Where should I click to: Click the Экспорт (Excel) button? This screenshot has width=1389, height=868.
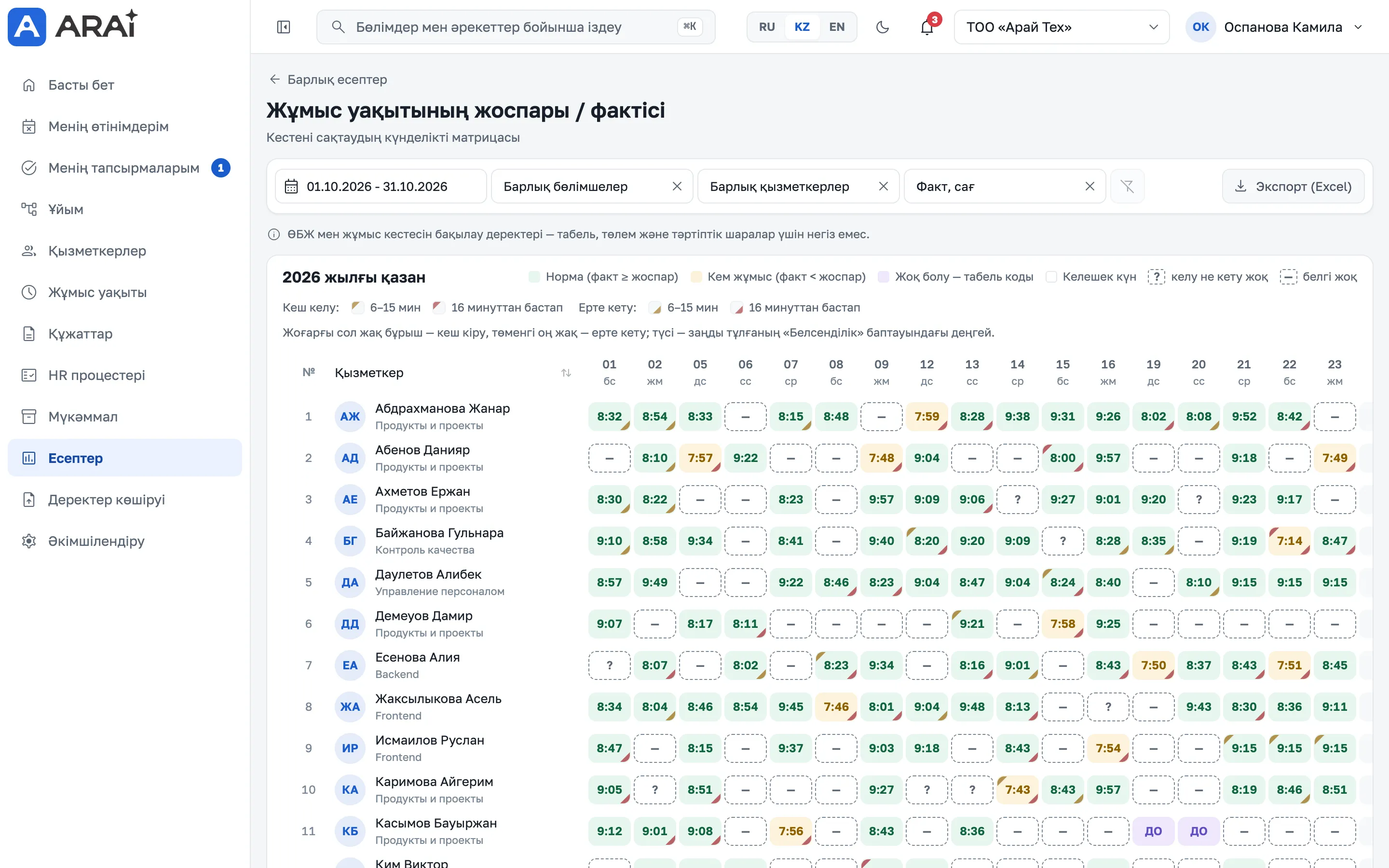click(x=1293, y=186)
